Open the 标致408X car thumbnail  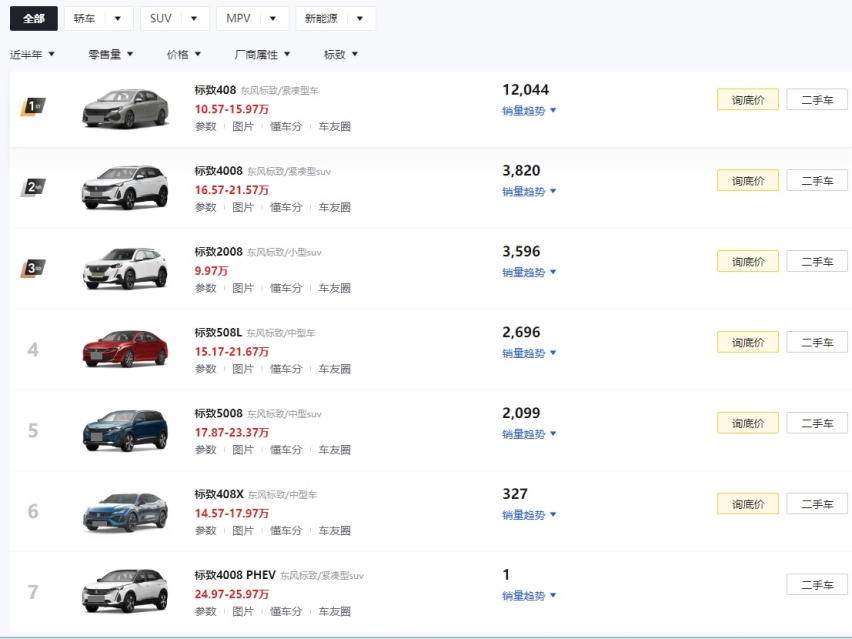[126, 512]
